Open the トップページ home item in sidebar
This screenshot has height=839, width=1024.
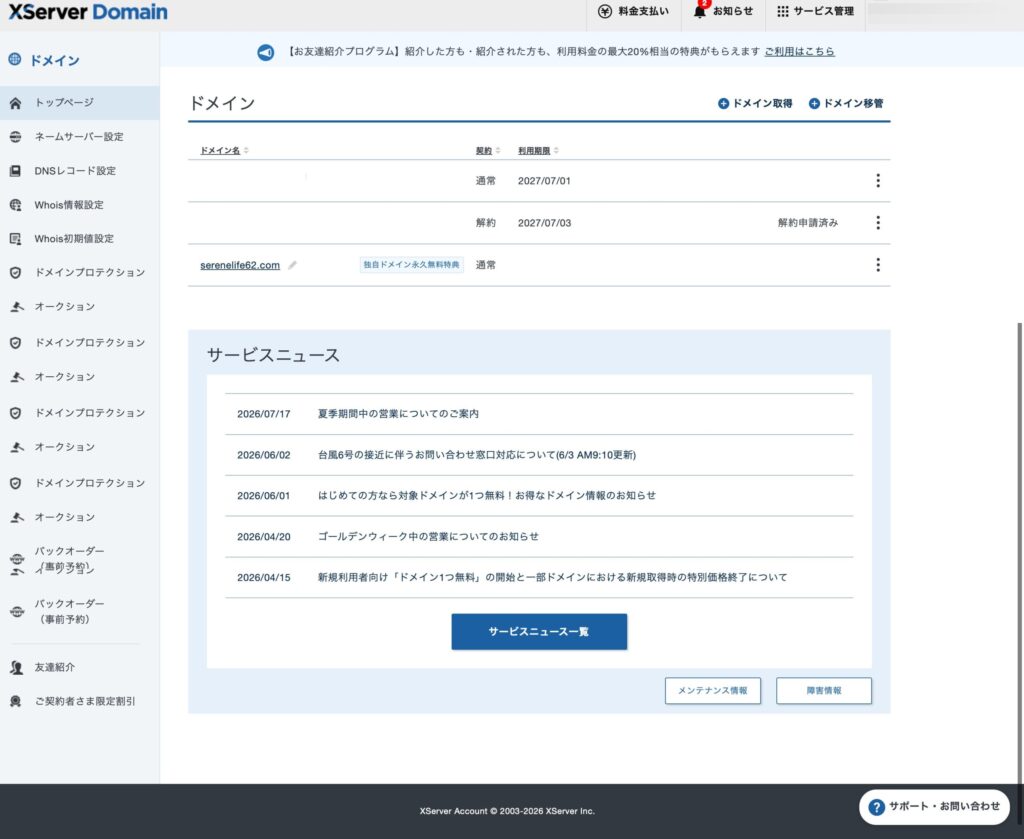80,103
